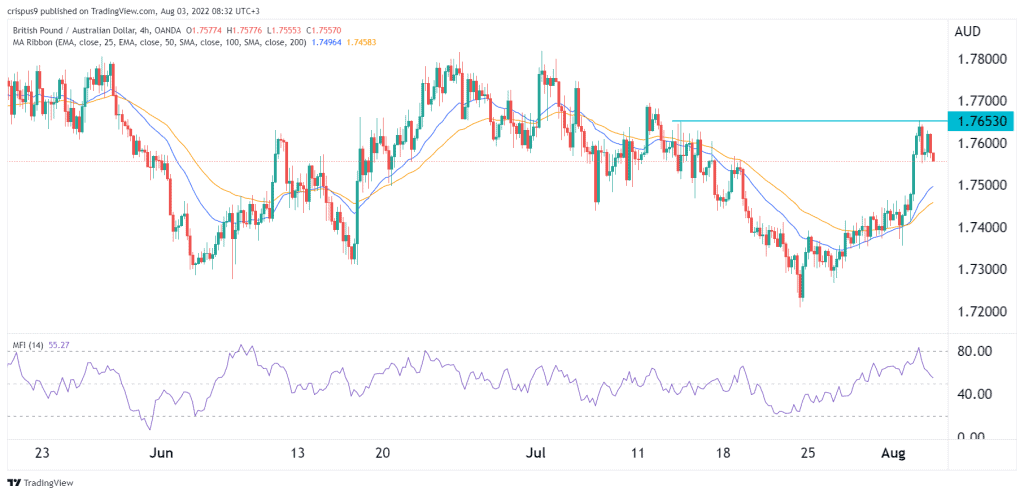Click the 13 date label on time axis
1024x495 pixels.
click(x=298, y=453)
